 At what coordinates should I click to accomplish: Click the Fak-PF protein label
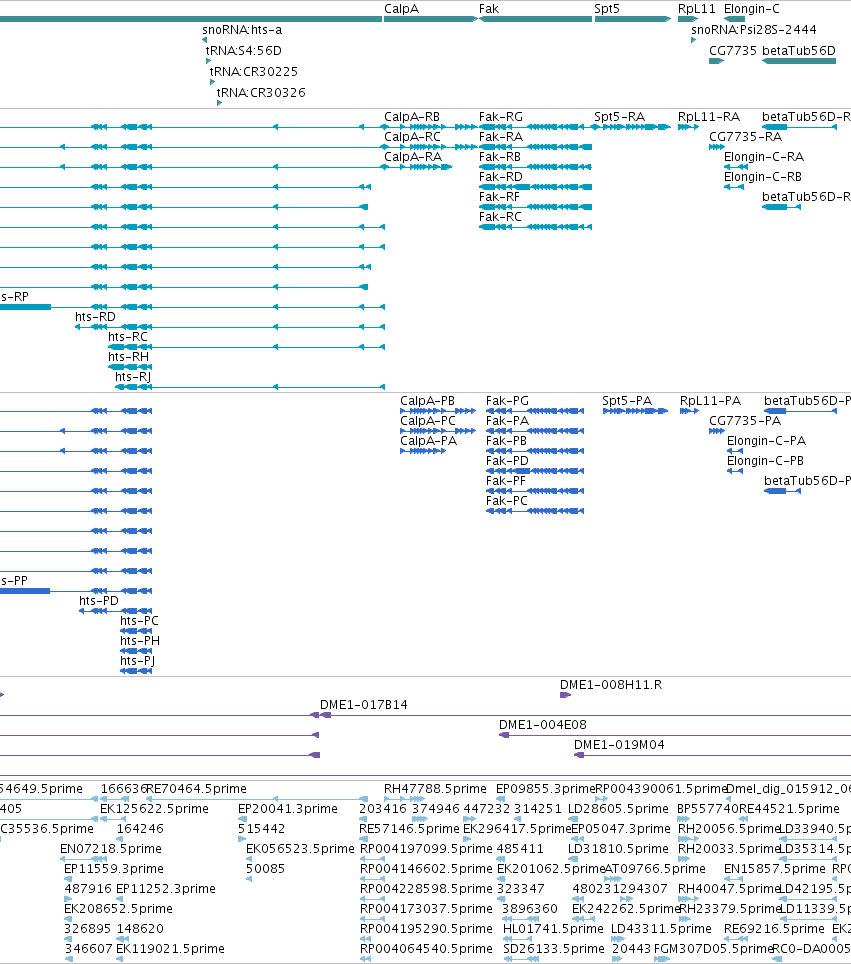(506, 481)
